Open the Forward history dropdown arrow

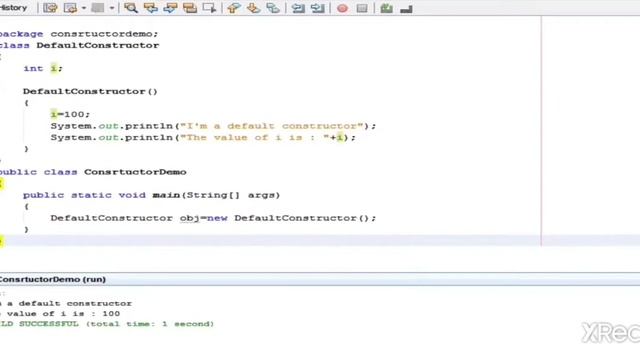[111, 8]
